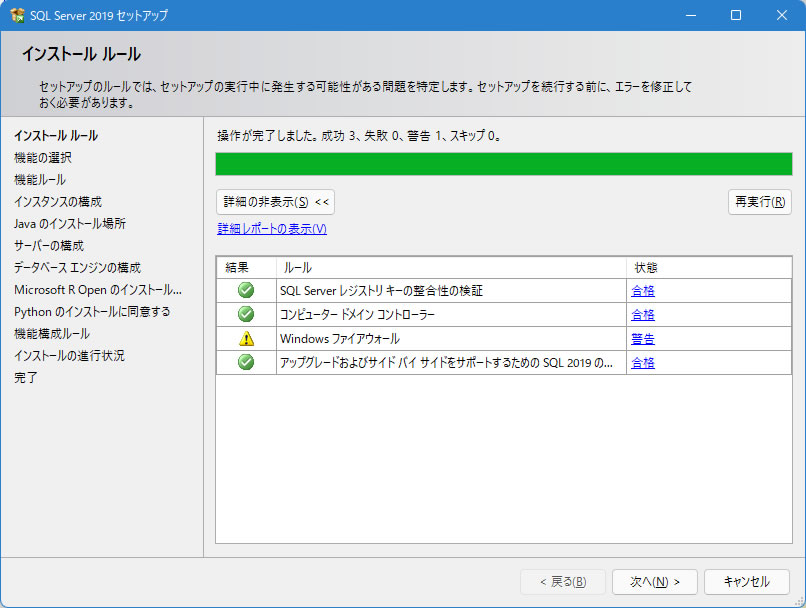Click green check icon for SQL 2019 upgrade rule
The image size is (806, 608).
(246, 362)
